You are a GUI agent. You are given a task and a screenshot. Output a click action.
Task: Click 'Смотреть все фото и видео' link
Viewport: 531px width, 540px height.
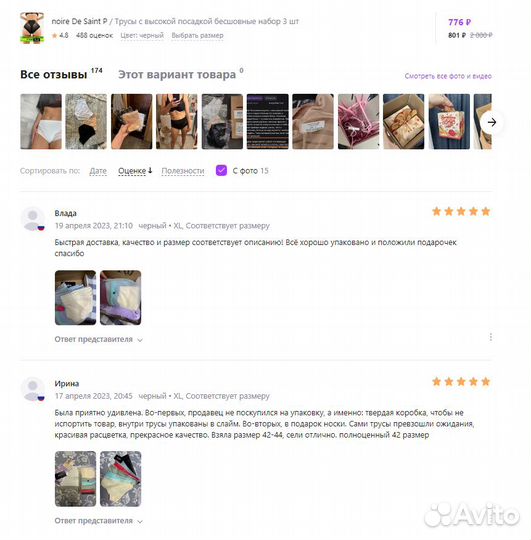(x=448, y=76)
